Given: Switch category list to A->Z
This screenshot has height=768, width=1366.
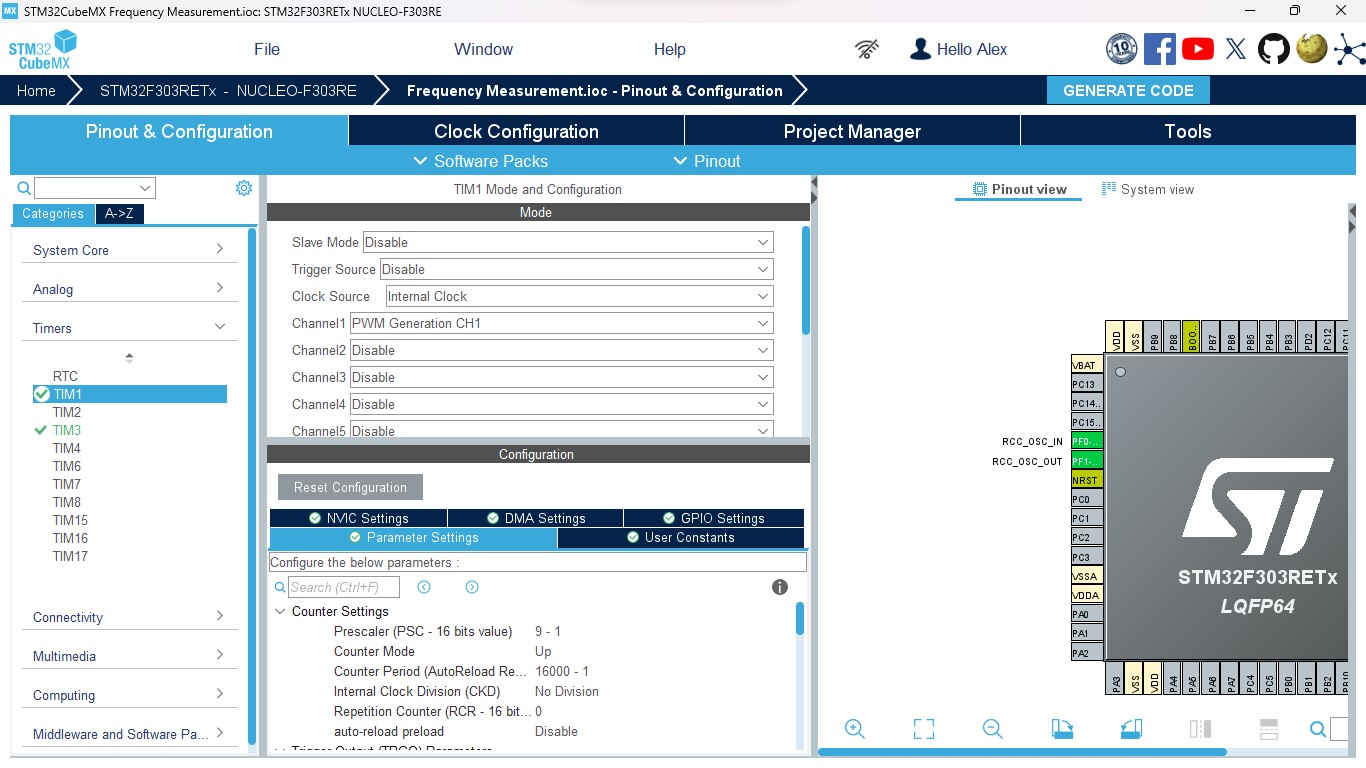Looking at the screenshot, I should pos(119,213).
